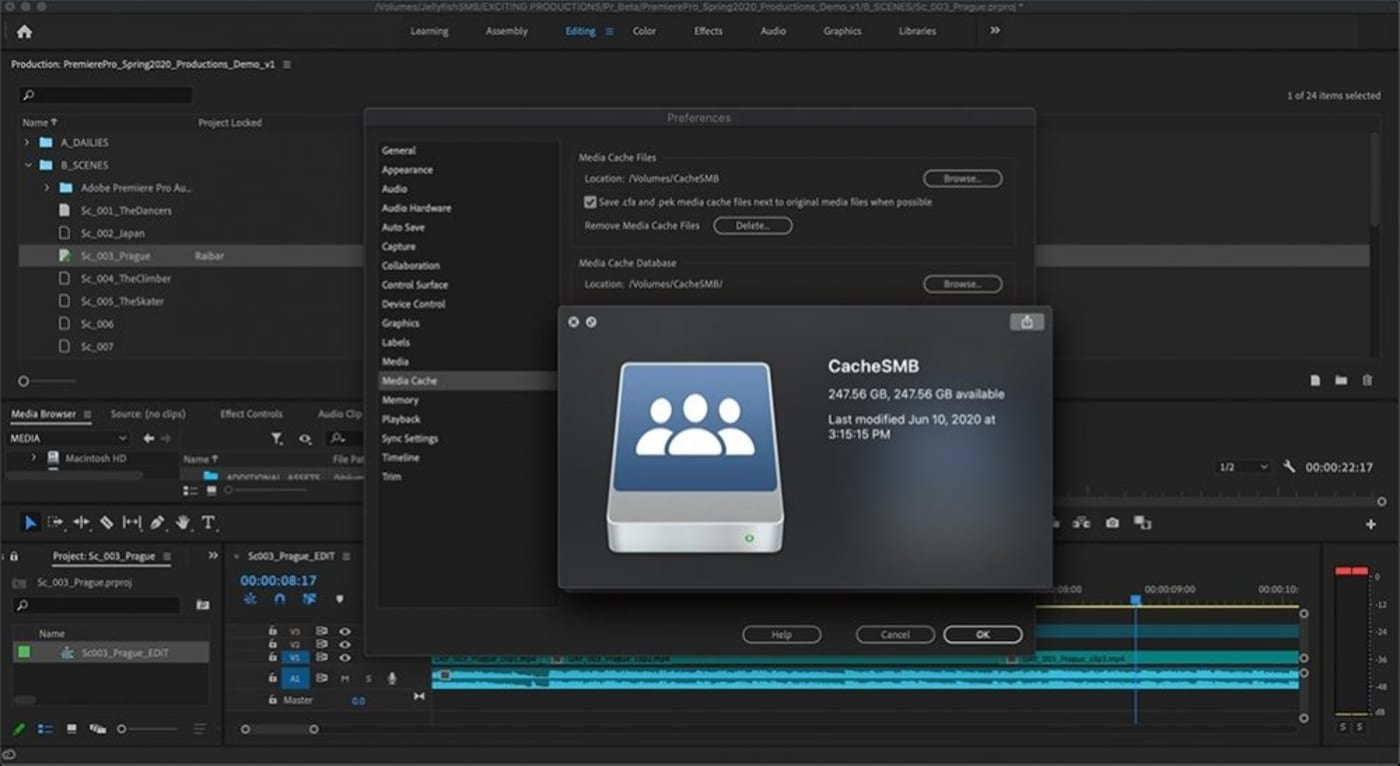Switch to the Audio workspace
The height and width of the screenshot is (766, 1400).
click(773, 31)
